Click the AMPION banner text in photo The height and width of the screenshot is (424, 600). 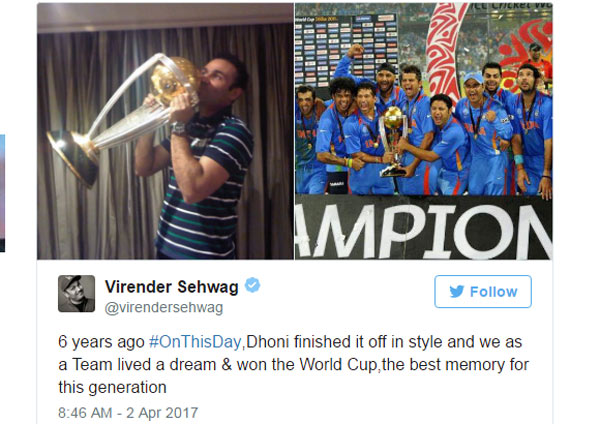(424, 230)
